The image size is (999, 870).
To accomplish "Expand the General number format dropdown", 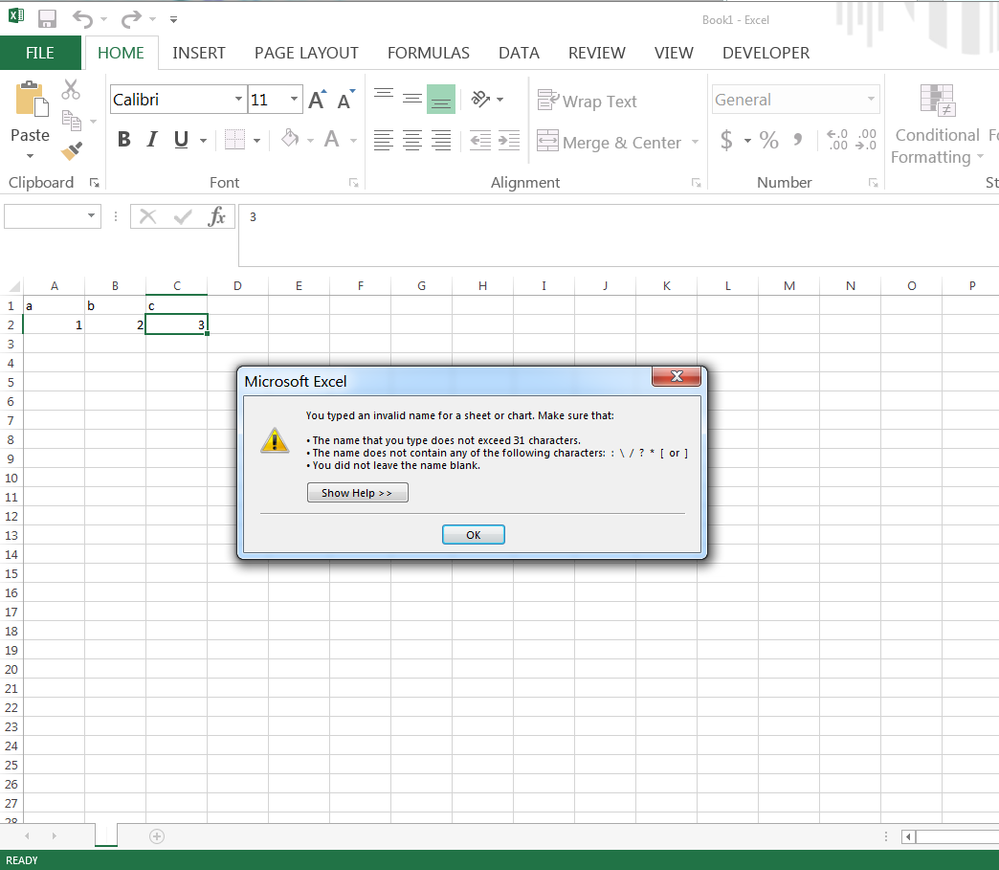I will [x=871, y=100].
